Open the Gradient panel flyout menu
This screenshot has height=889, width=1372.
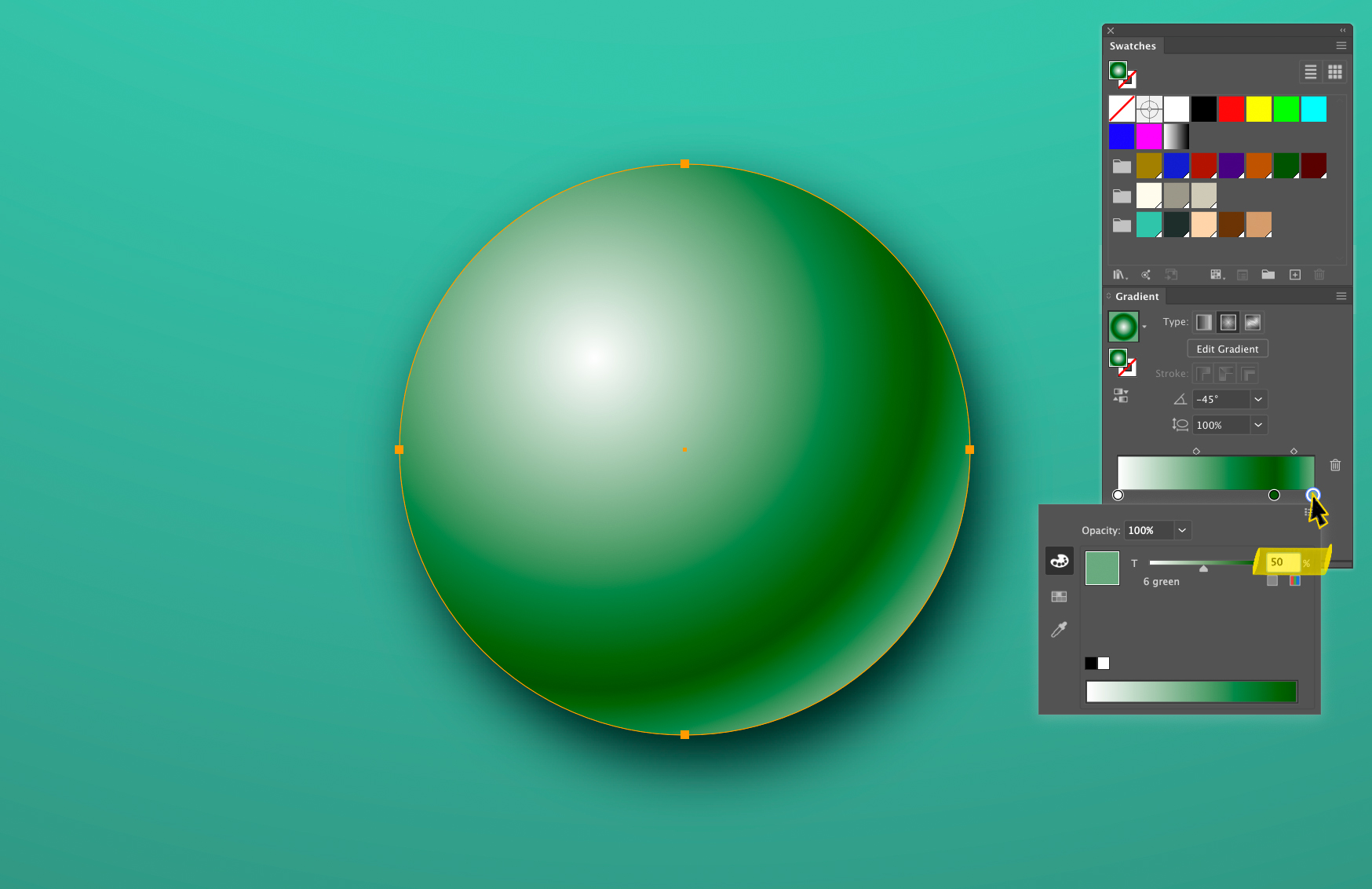click(x=1341, y=296)
